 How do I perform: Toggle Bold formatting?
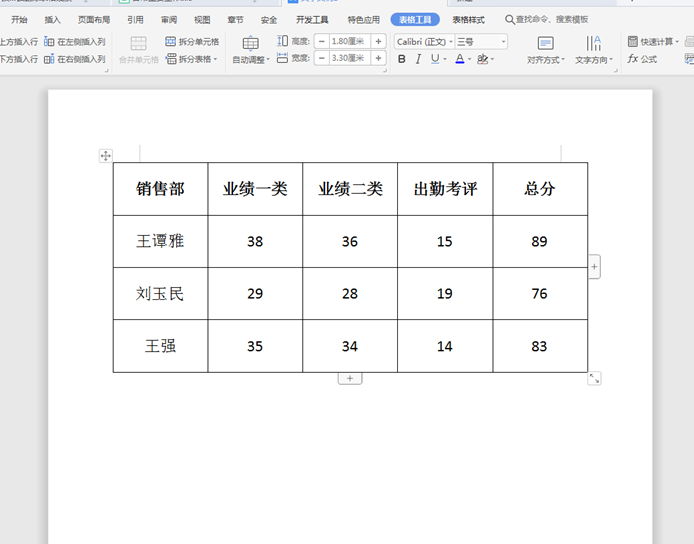tap(401, 59)
